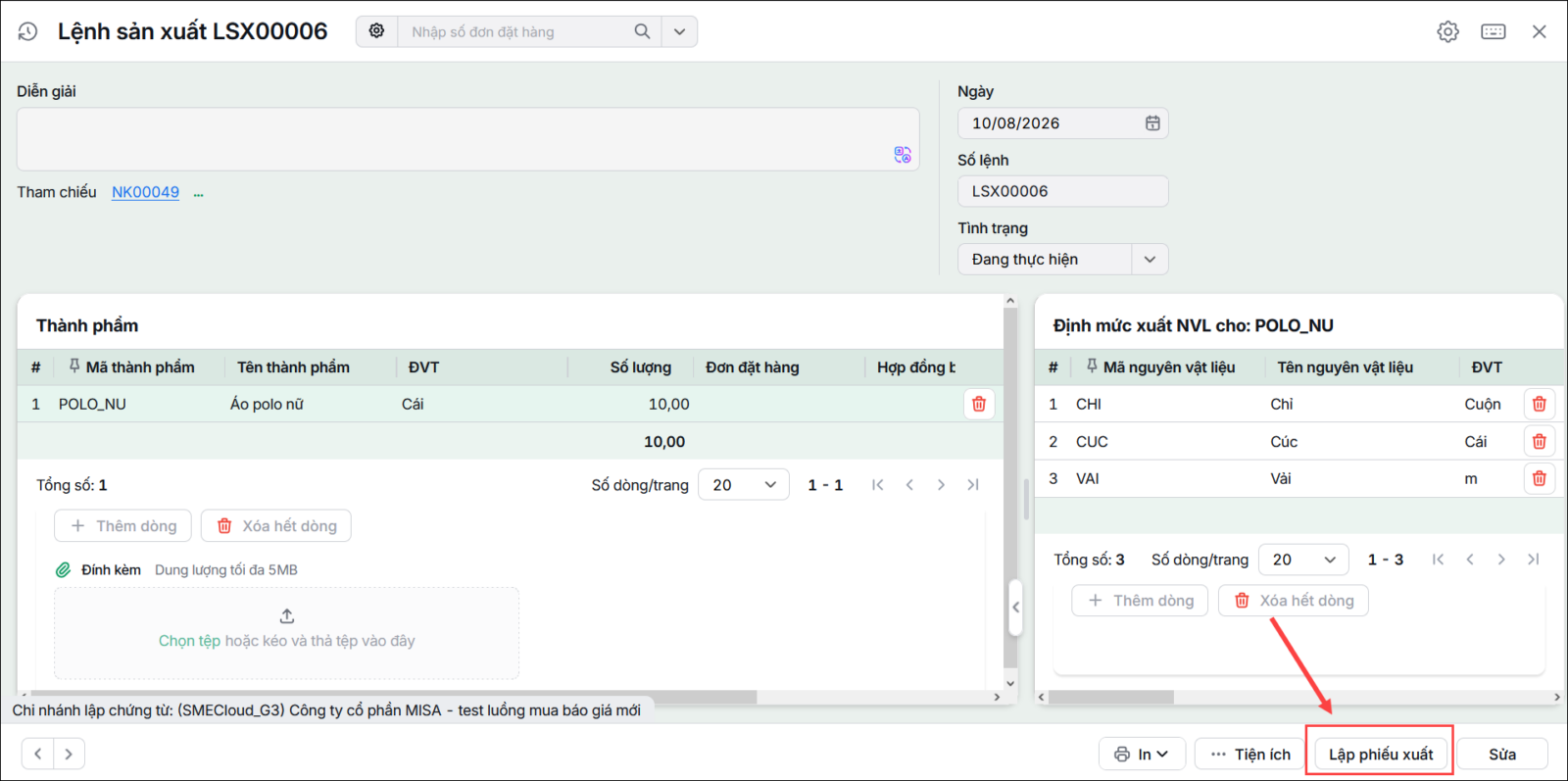Open the Tiện ích menu
Viewport: 1568px width, 781px height.
pyautogui.click(x=1250, y=754)
